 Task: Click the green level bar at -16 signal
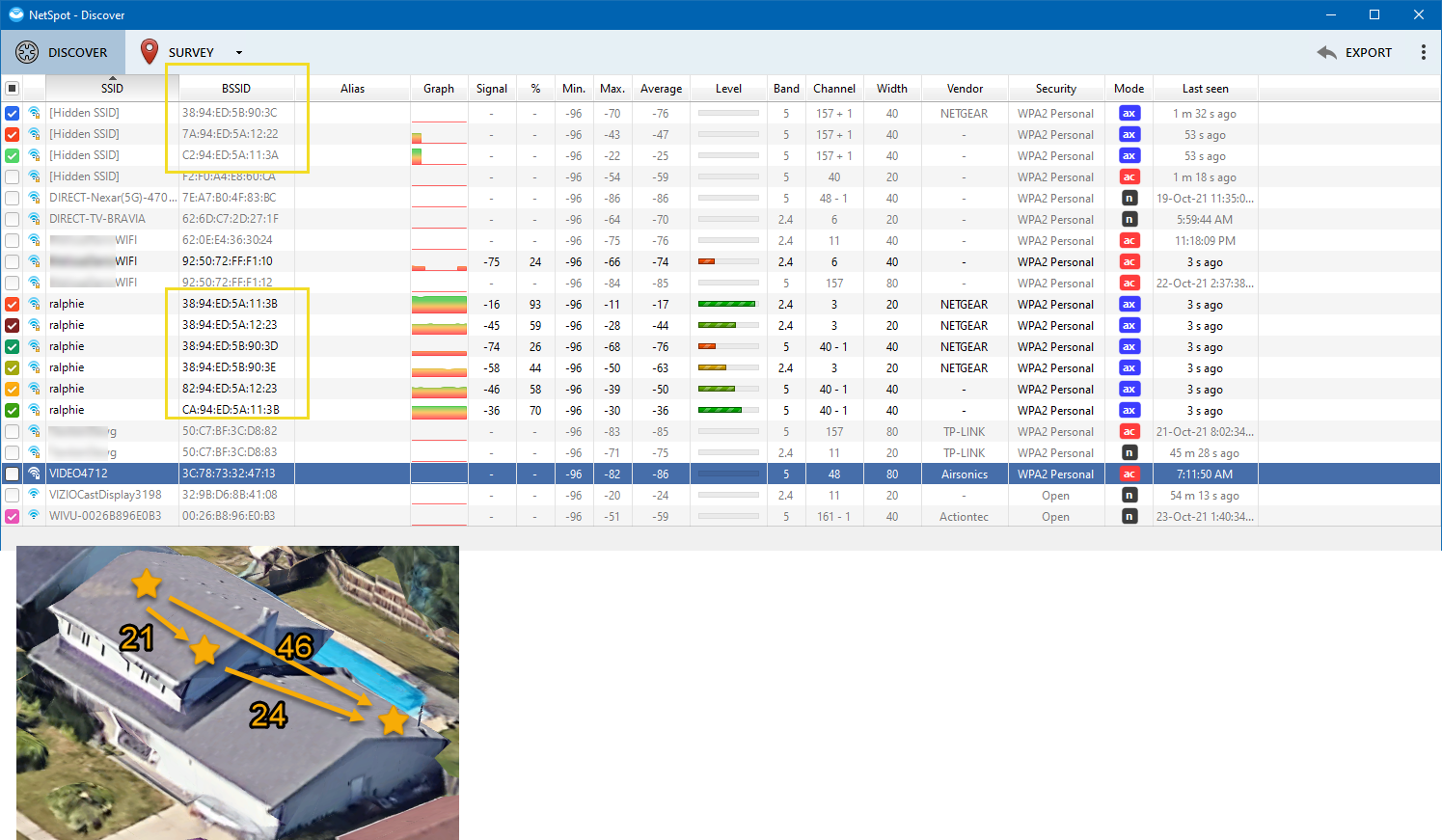pos(728,305)
